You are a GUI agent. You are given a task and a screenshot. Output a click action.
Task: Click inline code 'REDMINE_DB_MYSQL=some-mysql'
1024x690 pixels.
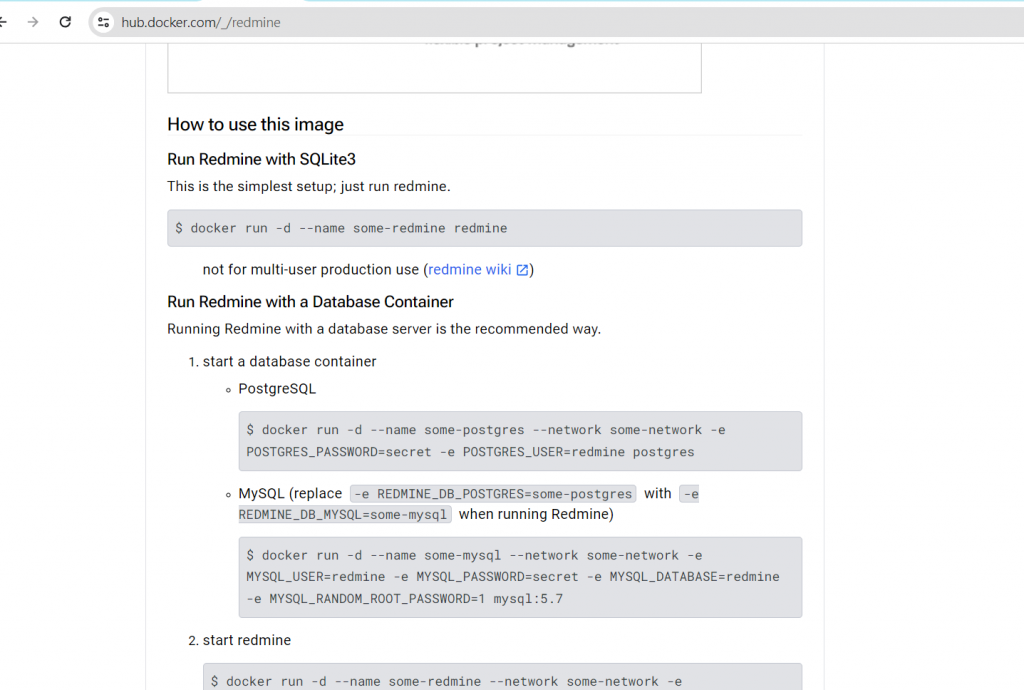click(345, 514)
